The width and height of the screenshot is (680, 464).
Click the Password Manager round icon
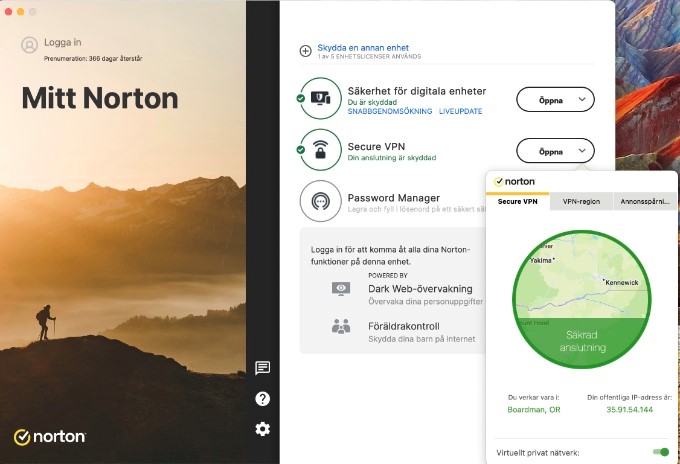tap(320, 201)
